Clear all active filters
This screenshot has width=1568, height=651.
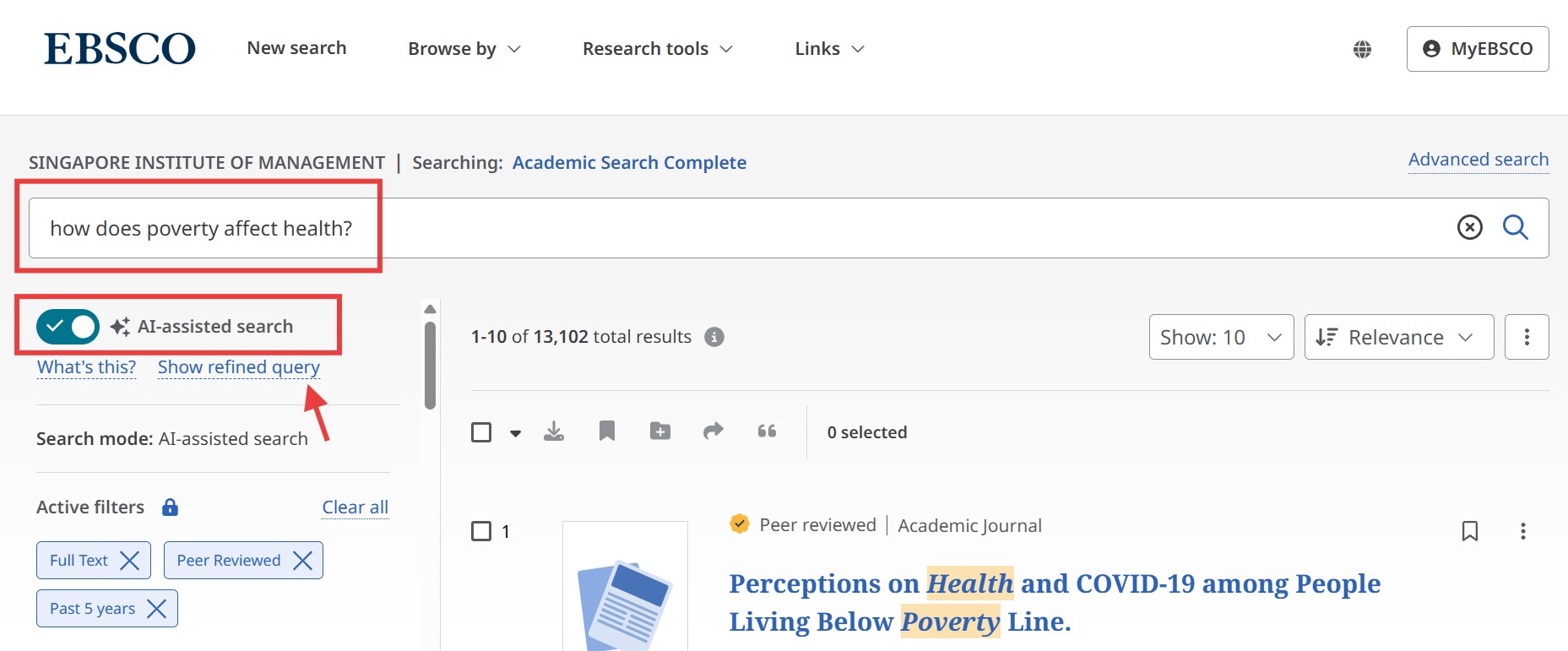pos(355,507)
